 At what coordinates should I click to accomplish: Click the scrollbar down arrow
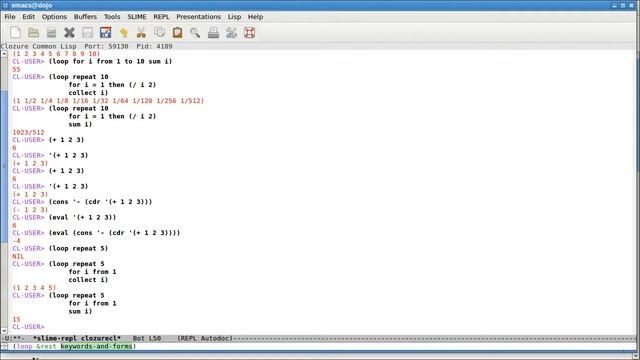(4, 331)
